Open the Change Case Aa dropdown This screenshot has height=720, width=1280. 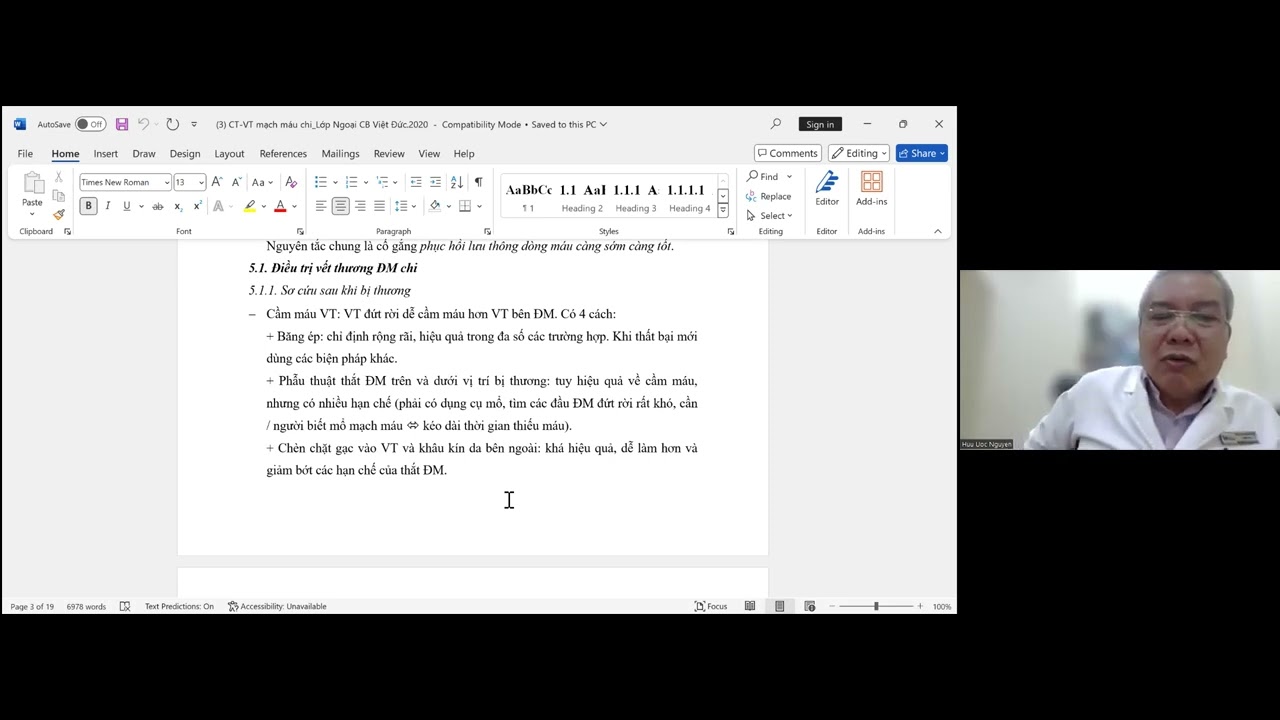[262, 182]
